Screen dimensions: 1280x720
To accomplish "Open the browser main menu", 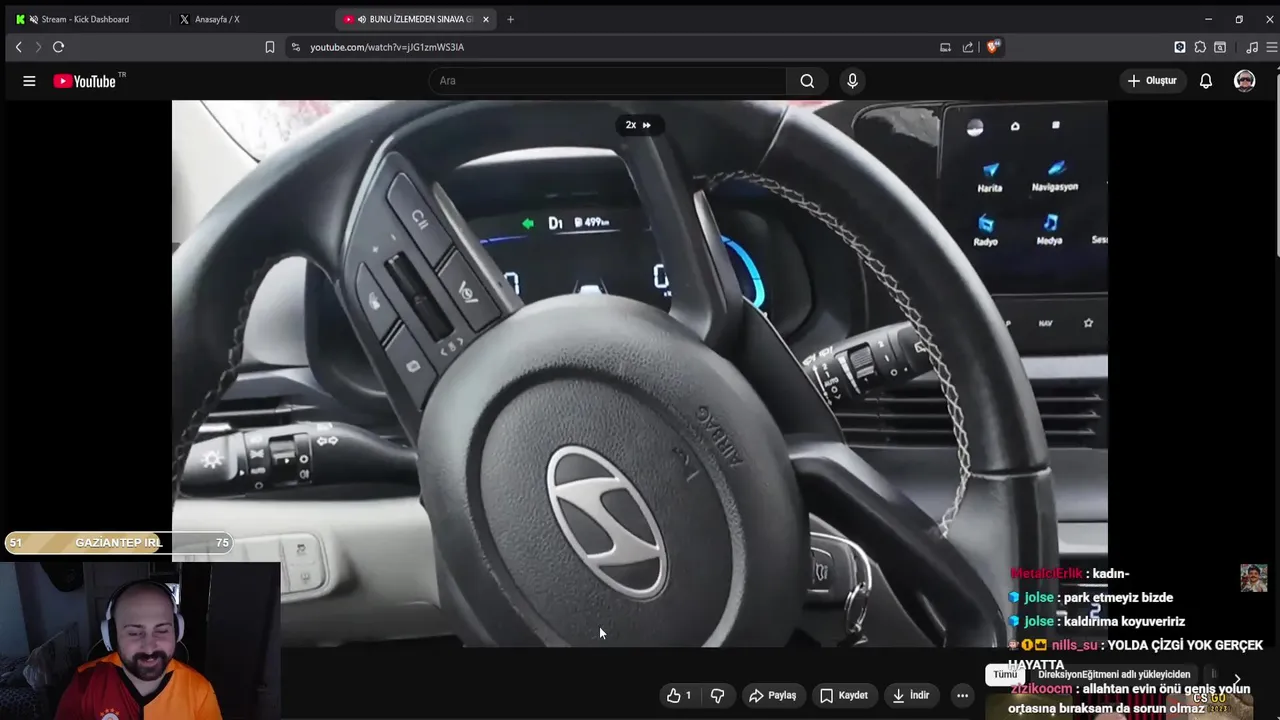I will (1272, 47).
